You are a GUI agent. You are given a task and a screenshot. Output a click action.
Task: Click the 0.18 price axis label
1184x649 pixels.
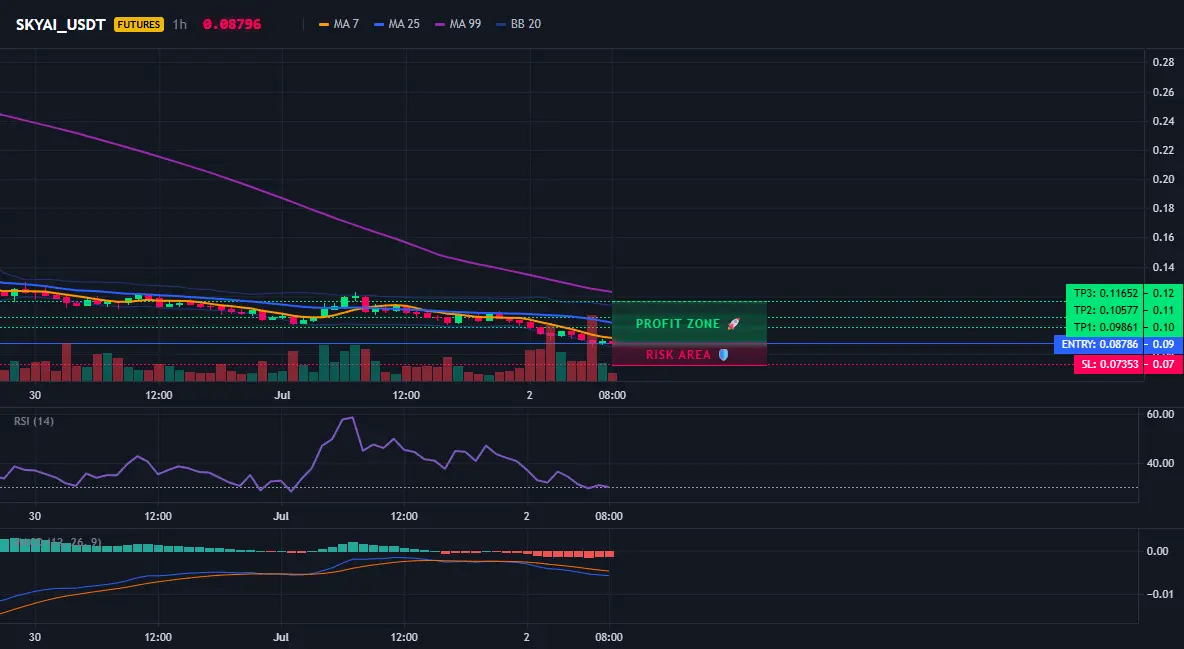tap(1164, 208)
